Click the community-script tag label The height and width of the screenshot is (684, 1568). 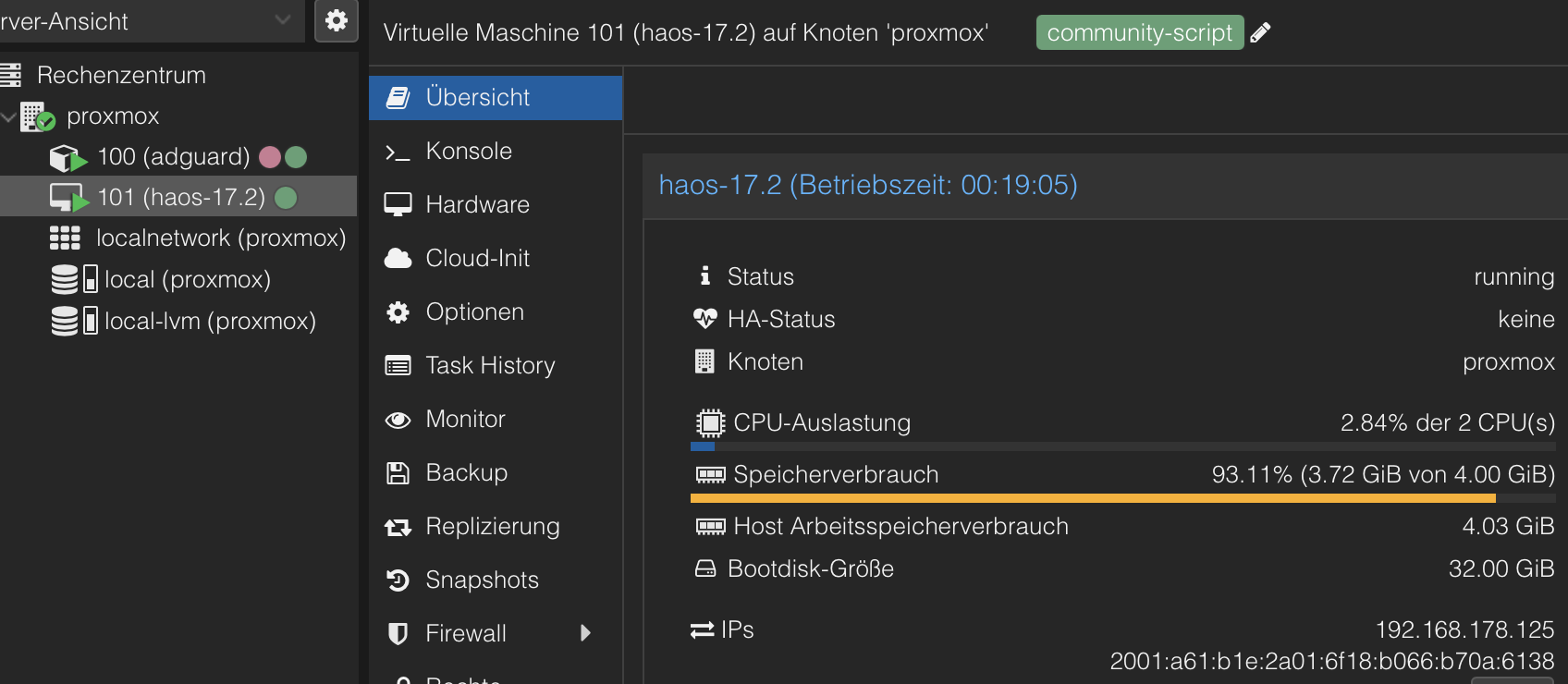coord(1140,33)
